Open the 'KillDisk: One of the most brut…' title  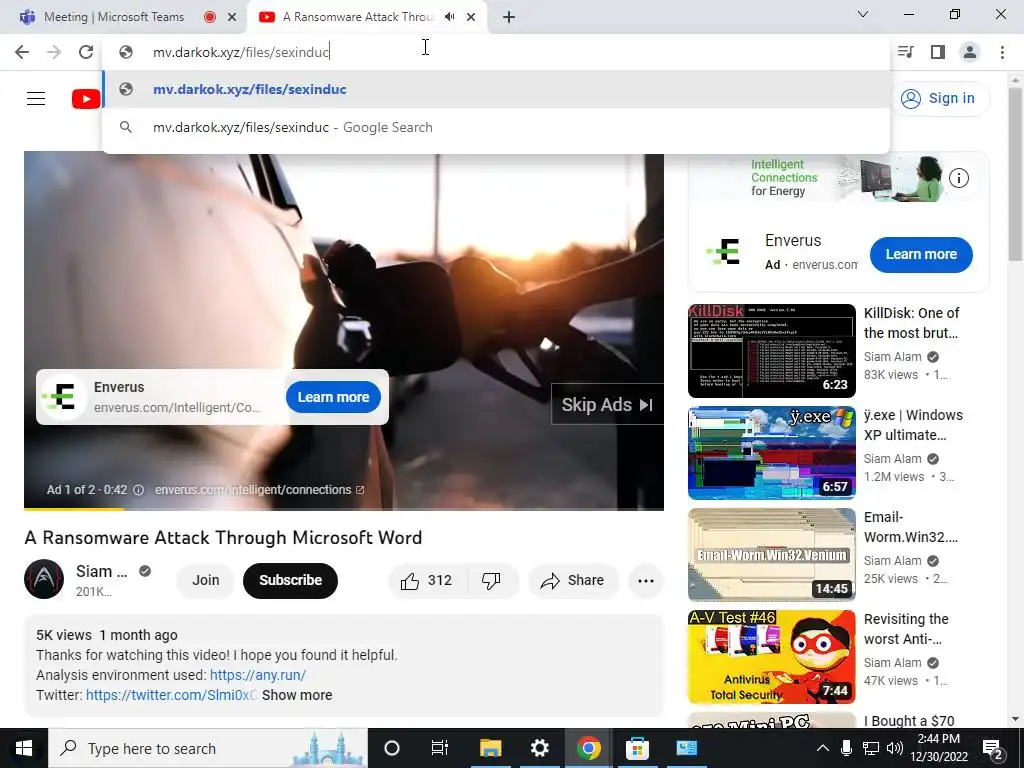[911, 323]
